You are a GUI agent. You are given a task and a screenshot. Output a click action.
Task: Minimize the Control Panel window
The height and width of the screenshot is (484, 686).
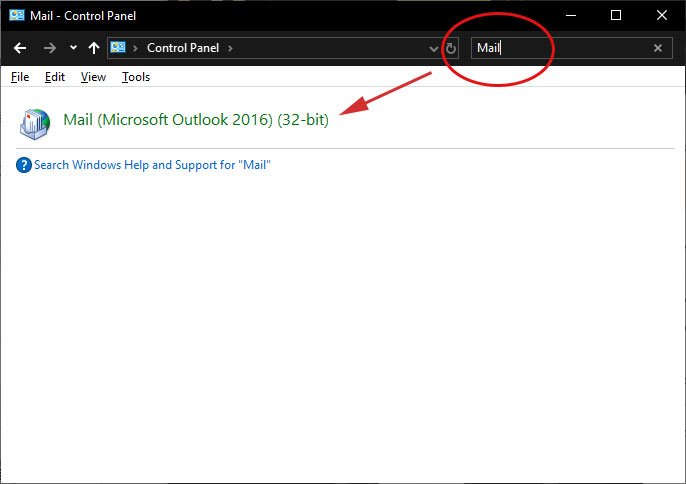pyautogui.click(x=570, y=15)
